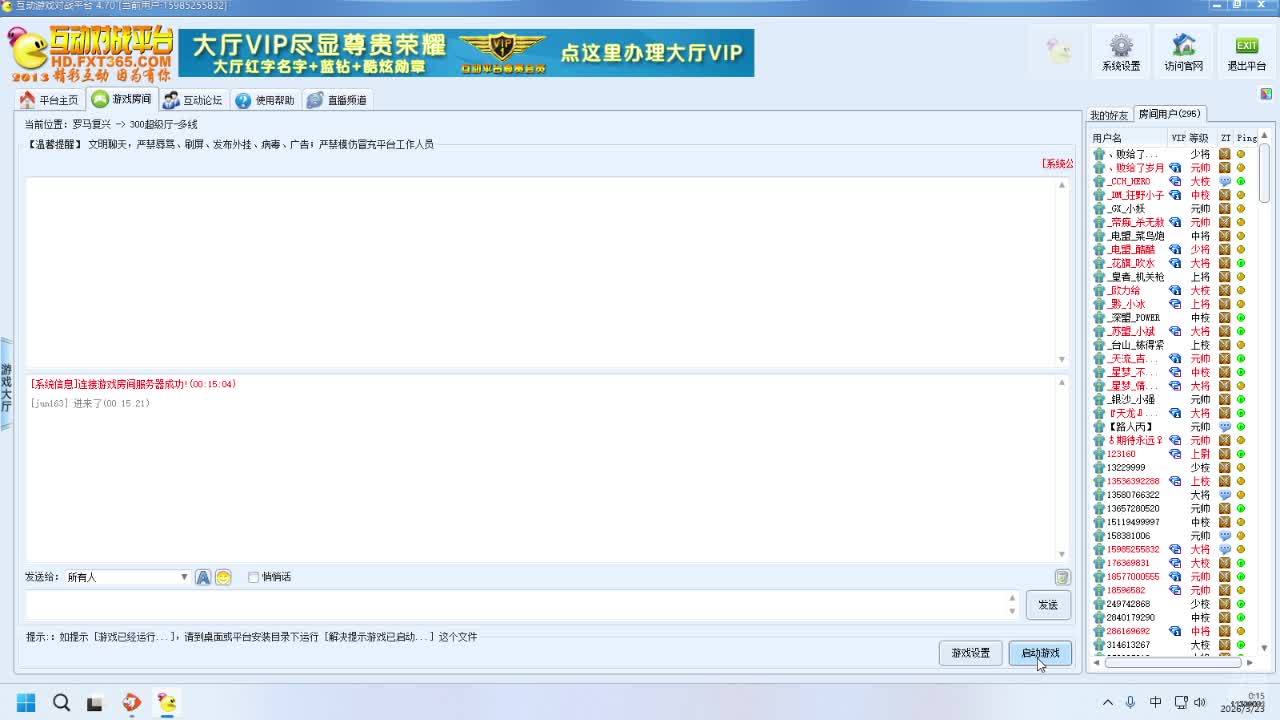The image size is (1280, 720).
Task: Click scroll-up arrow of lower chat pane
Action: point(1062,381)
